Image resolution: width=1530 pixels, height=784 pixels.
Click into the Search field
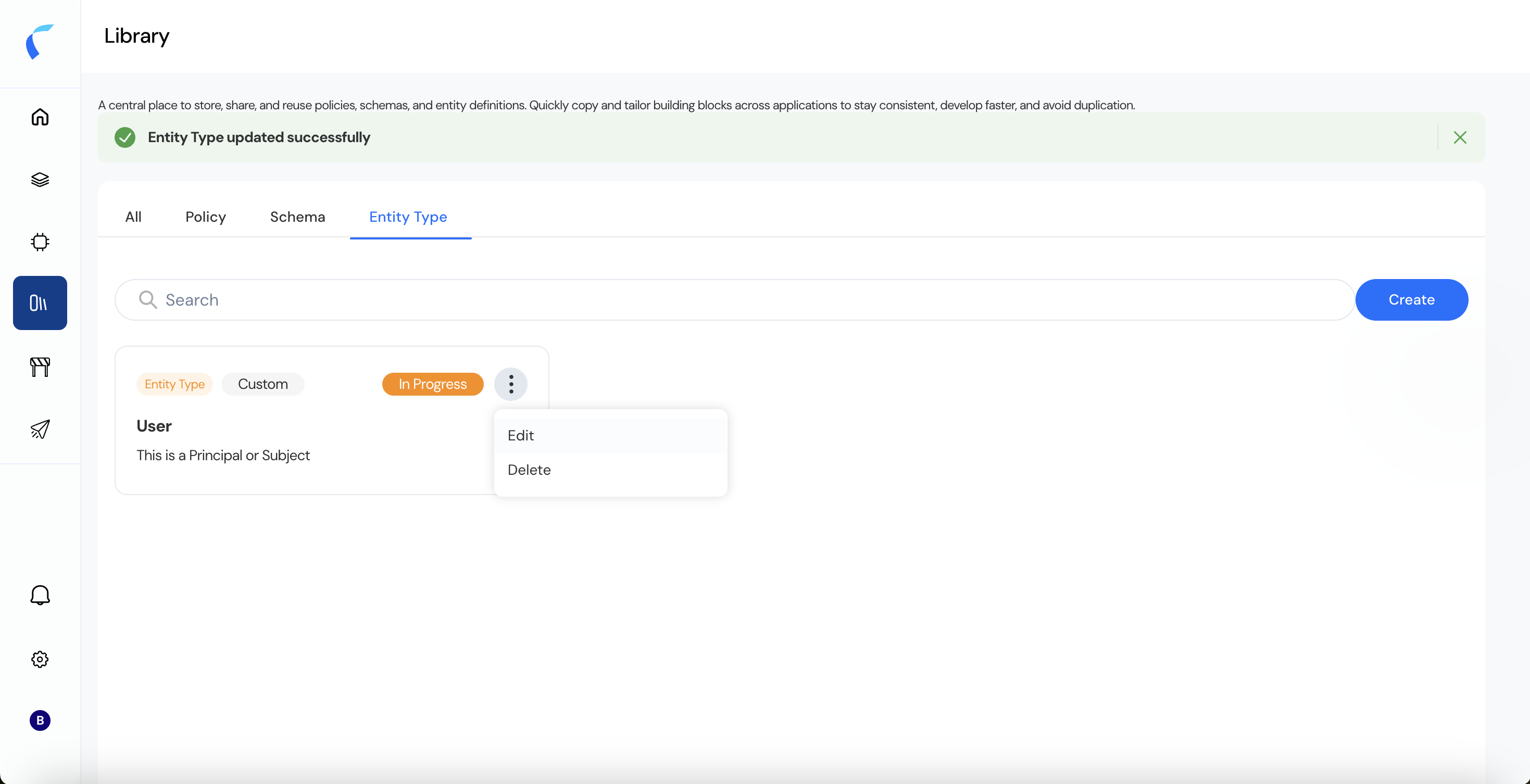pyautogui.click(x=734, y=300)
